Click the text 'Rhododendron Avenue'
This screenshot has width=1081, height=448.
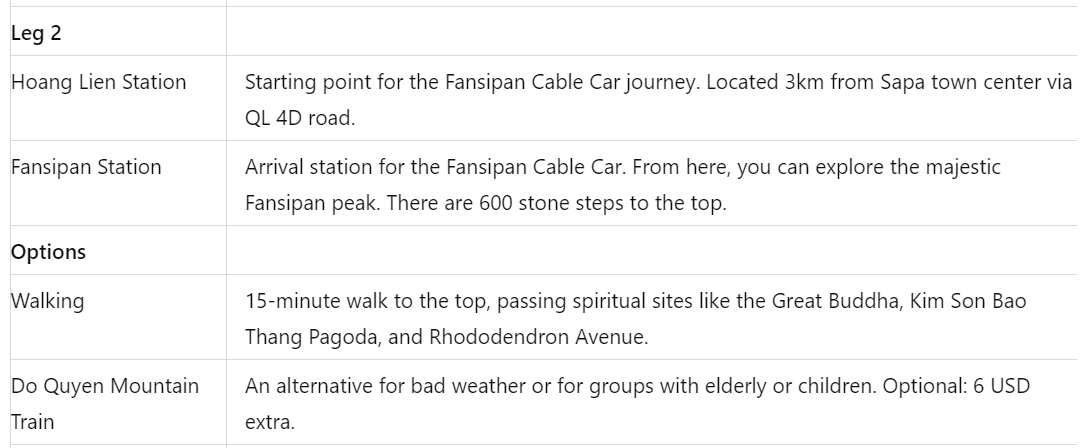pyautogui.click(x=537, y=337)
